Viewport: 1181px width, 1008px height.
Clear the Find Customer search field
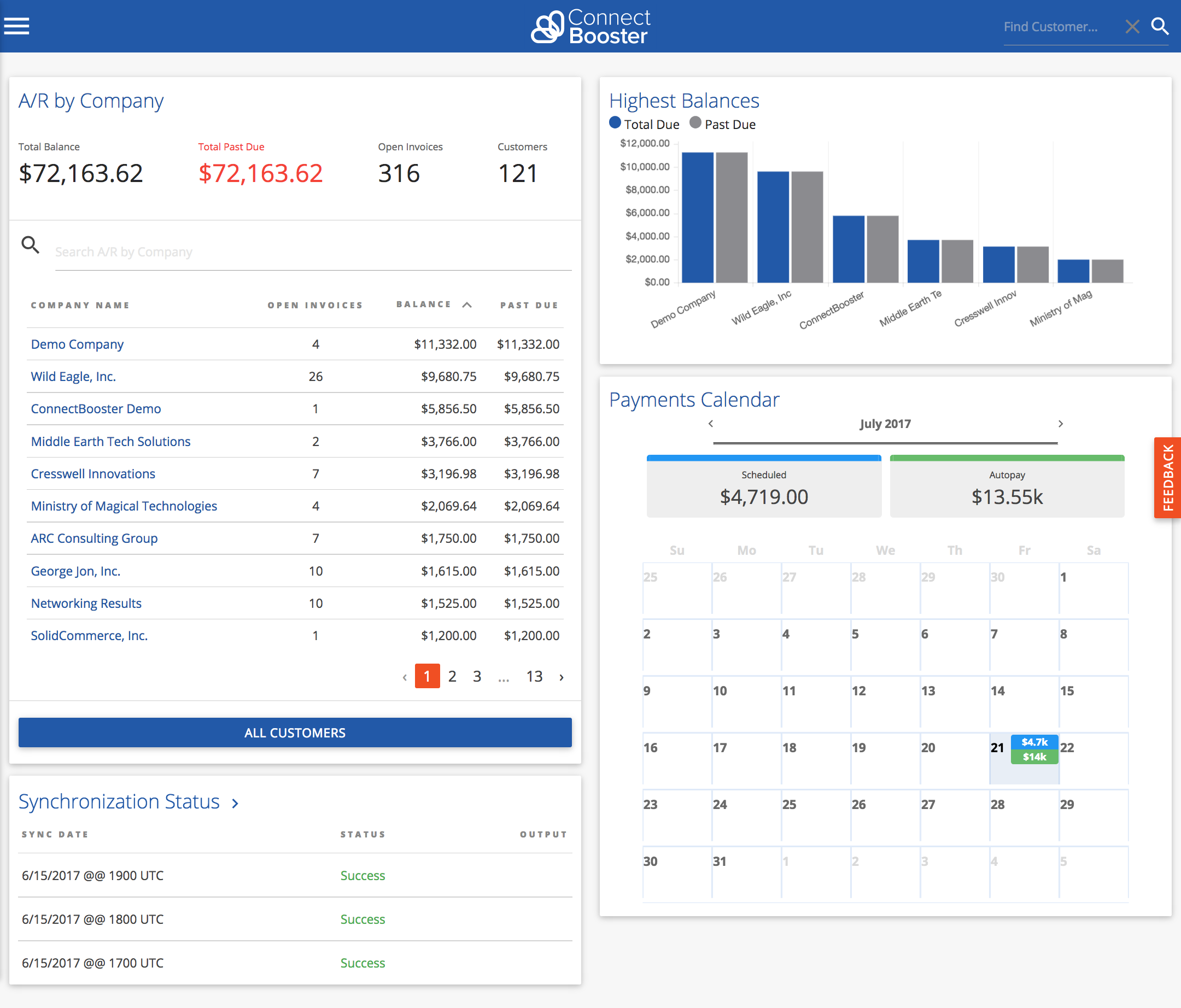pyautogui.click(x=1132, y=26)
